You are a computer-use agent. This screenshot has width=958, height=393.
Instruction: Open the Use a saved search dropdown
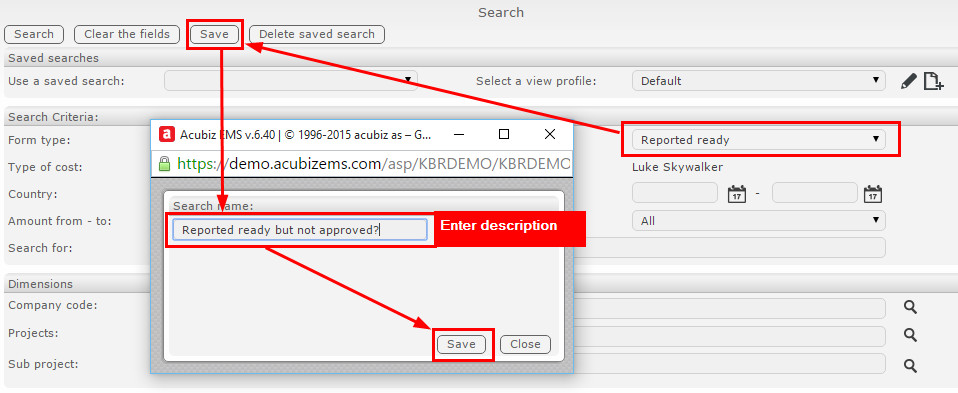[291, 81]
